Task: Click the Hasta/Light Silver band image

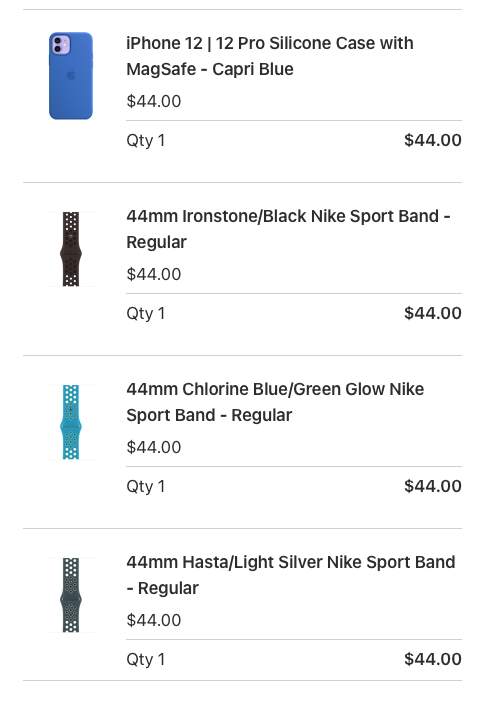Action: (71, 595)
